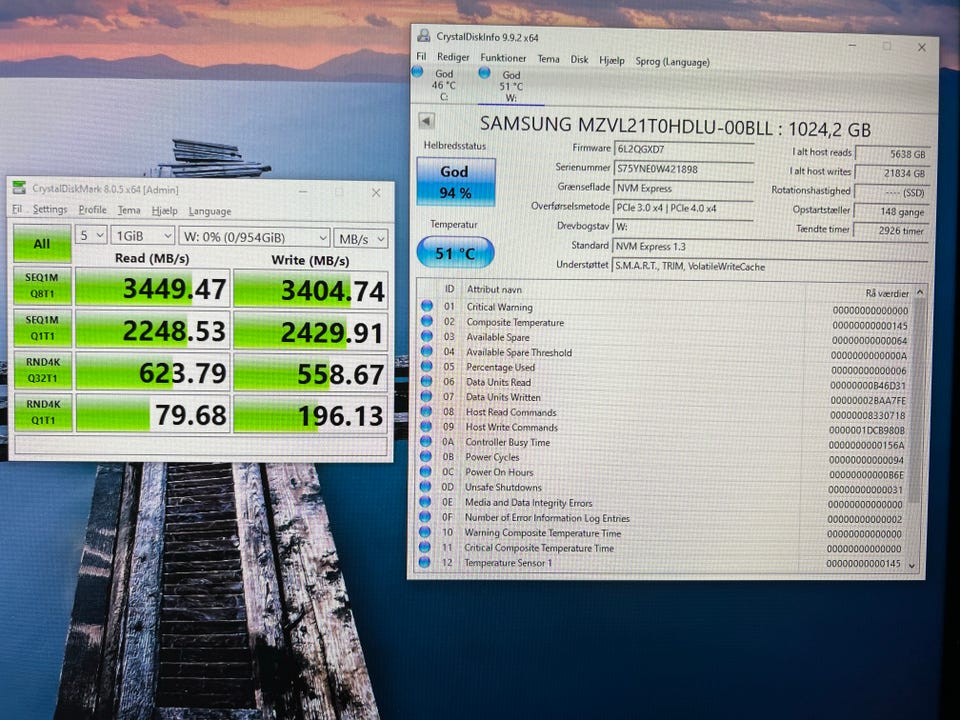Click the All benchmark button in CrystalDiskMark
The width and height of the screenshot is (960, 720).
[x=42, y=244]
